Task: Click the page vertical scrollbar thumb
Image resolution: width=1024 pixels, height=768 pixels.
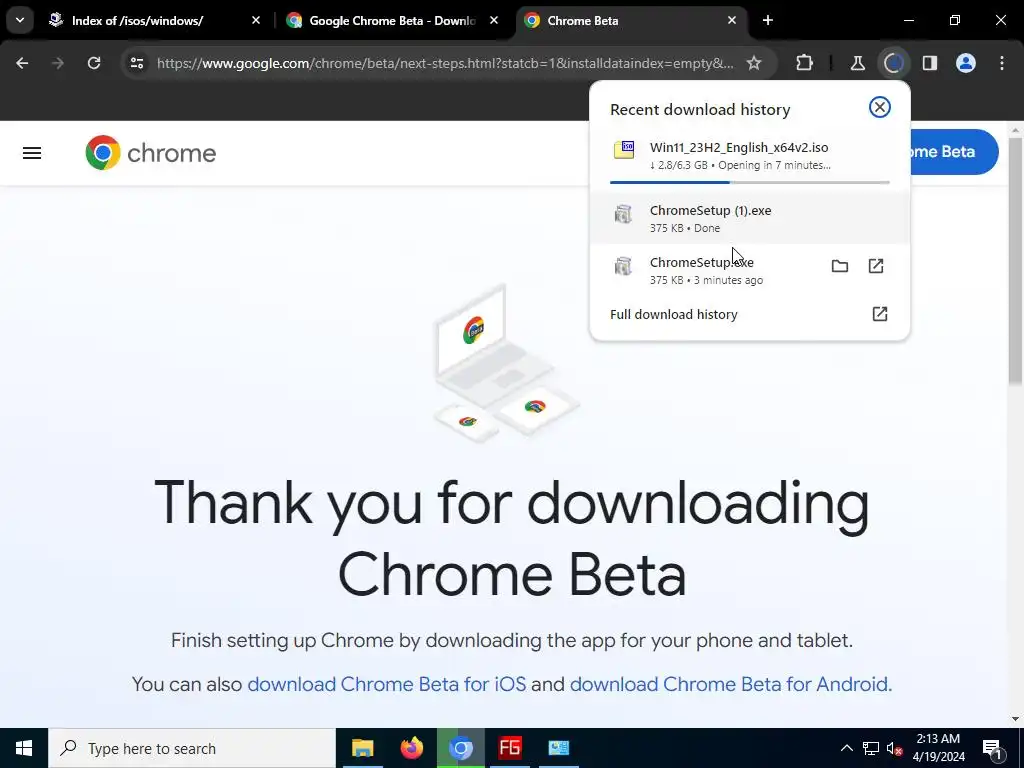Action: (x=1015, y=261)
